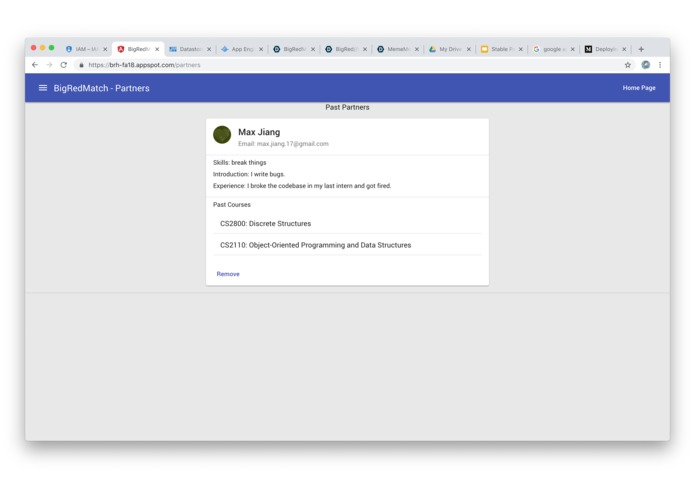Bookmark this page with the star icon
Viewport: 695px width, 494px height.
(x=628, y=65)
